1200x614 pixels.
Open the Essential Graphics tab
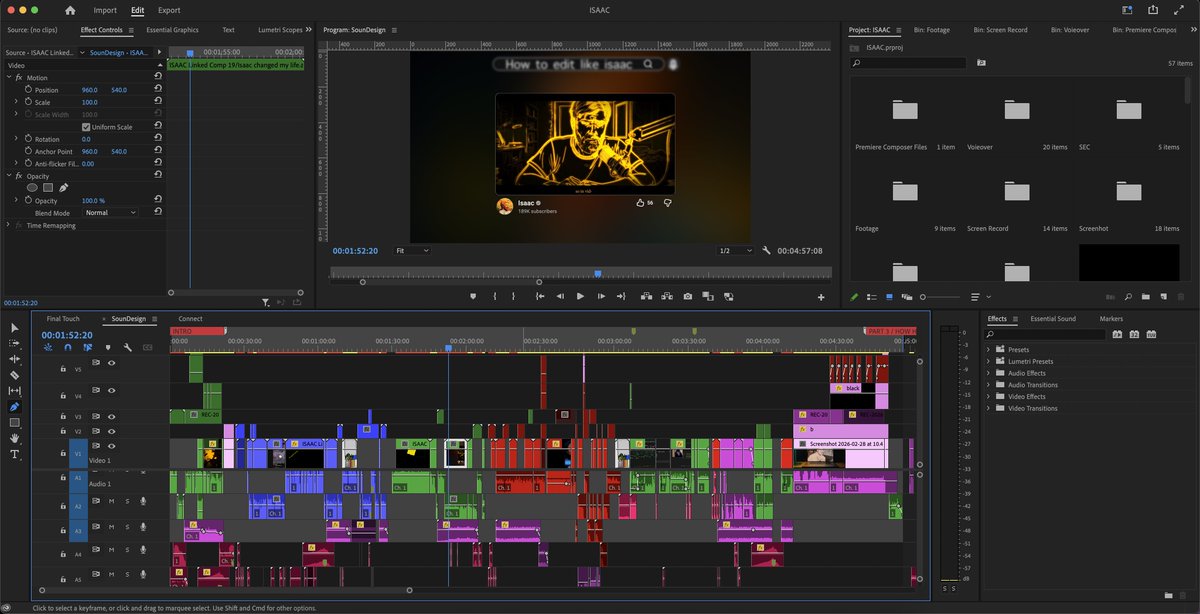172,30
